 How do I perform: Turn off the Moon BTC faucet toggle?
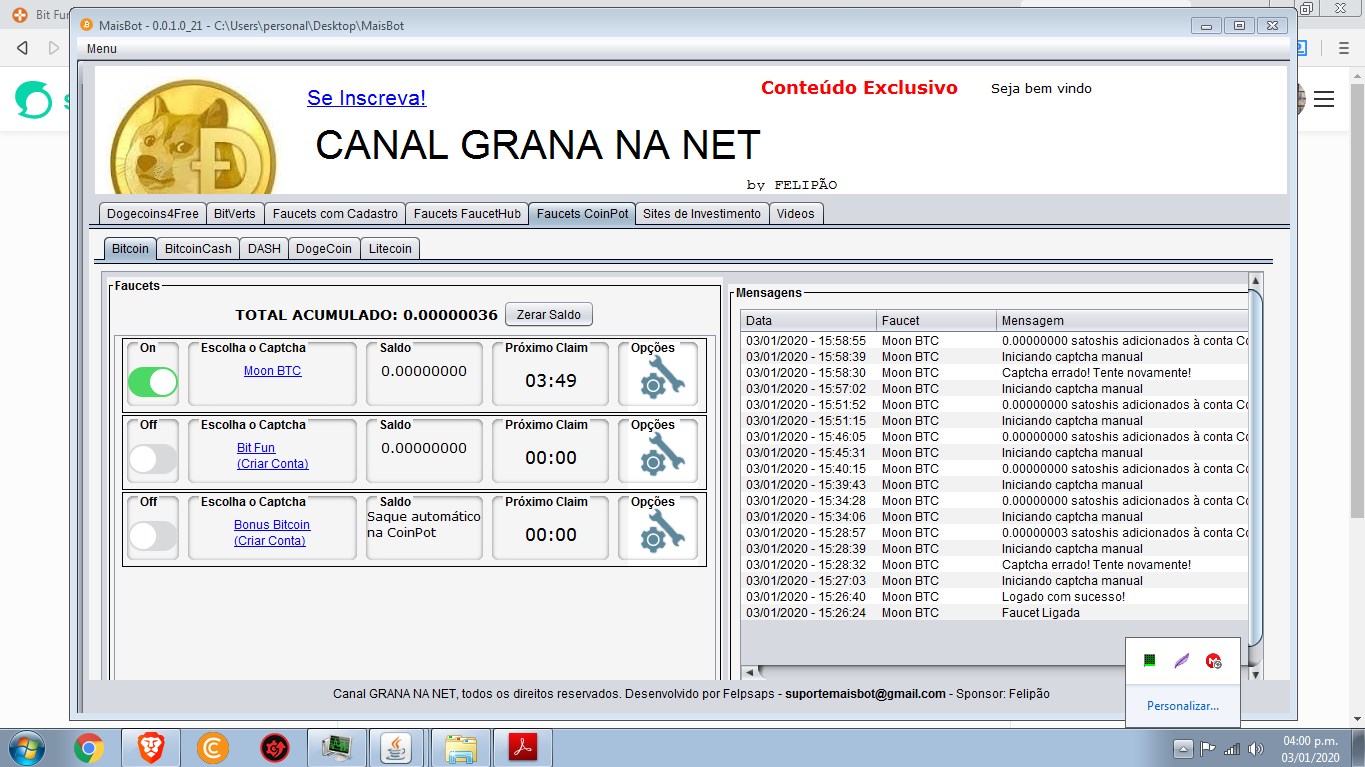pyautogui.click(x=153, y=382)
